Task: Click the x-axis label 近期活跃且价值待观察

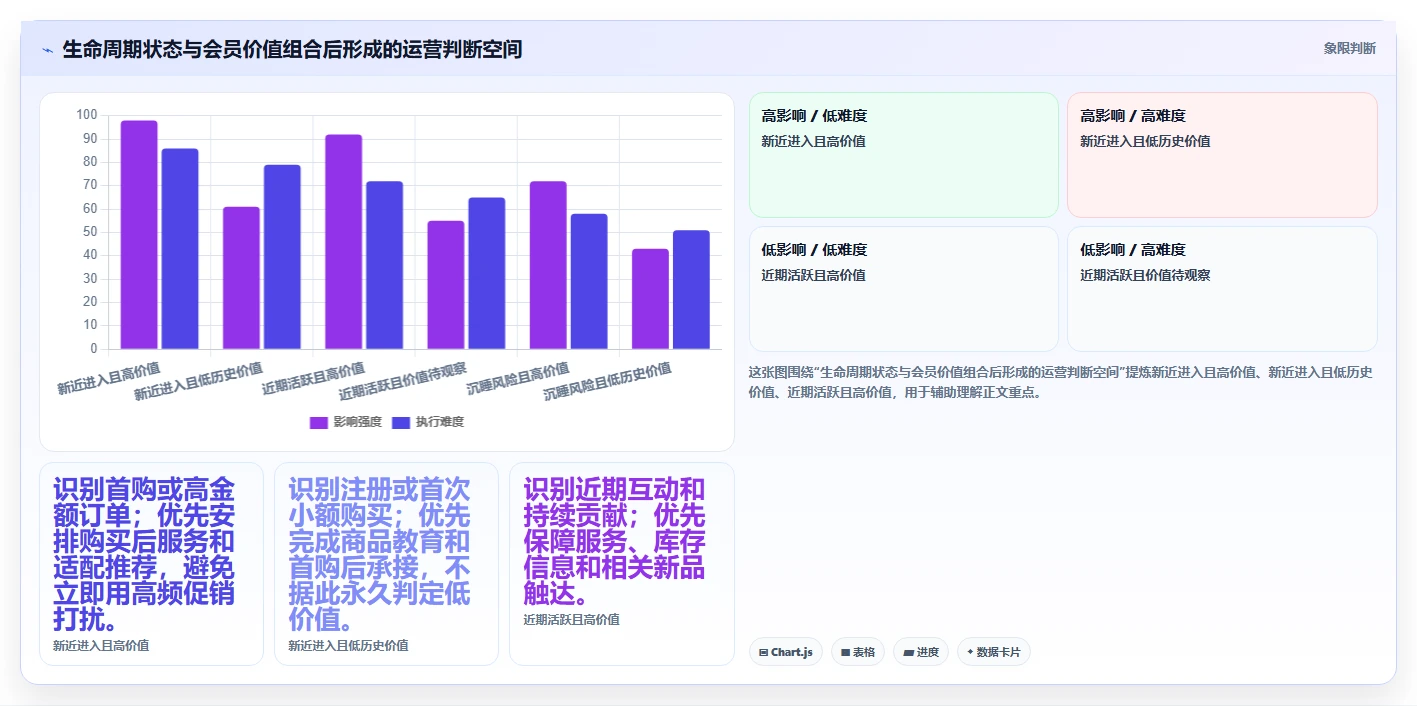Action: [402, 382]
